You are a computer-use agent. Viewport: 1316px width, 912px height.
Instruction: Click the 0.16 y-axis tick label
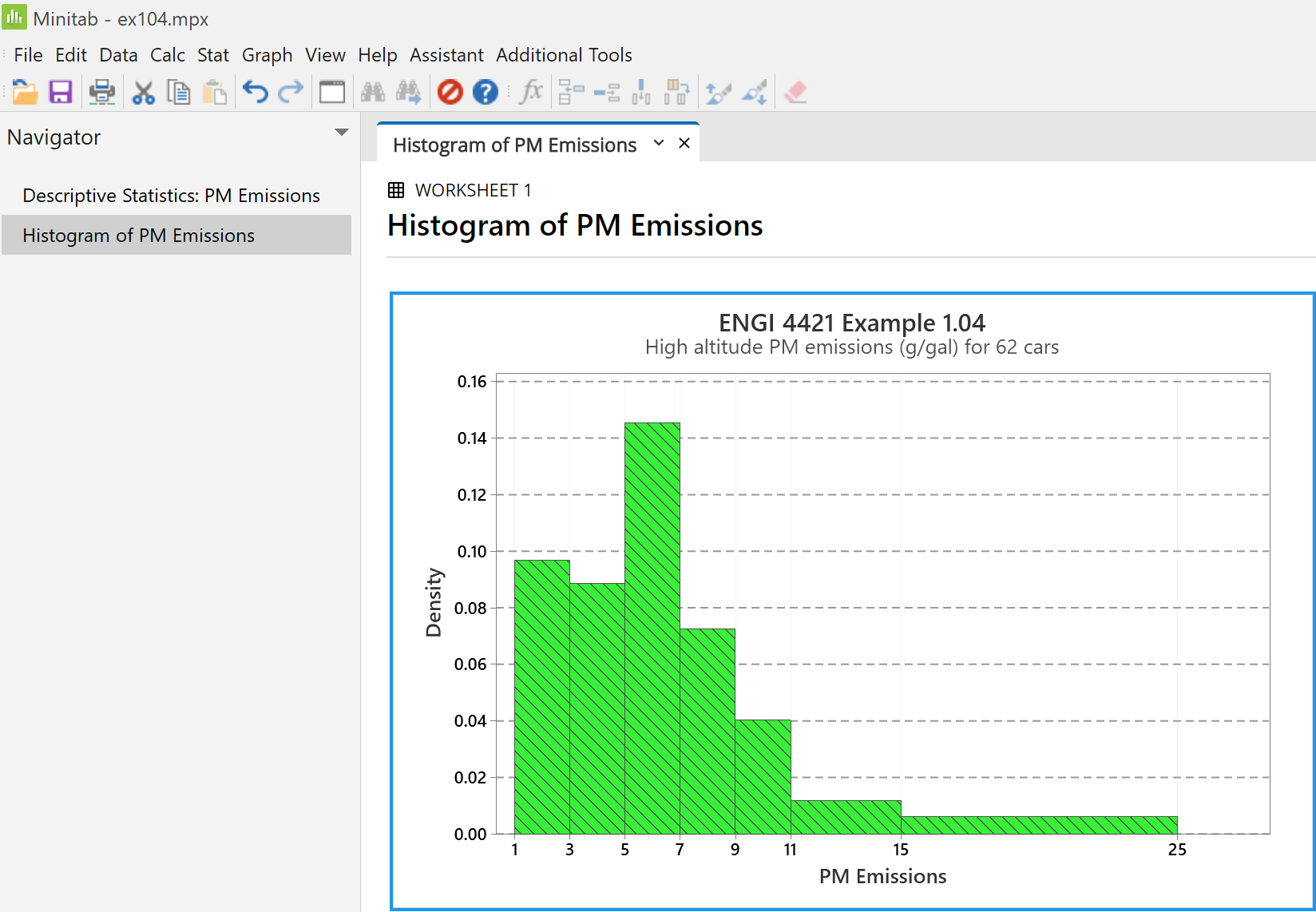[x=472, y=382]
